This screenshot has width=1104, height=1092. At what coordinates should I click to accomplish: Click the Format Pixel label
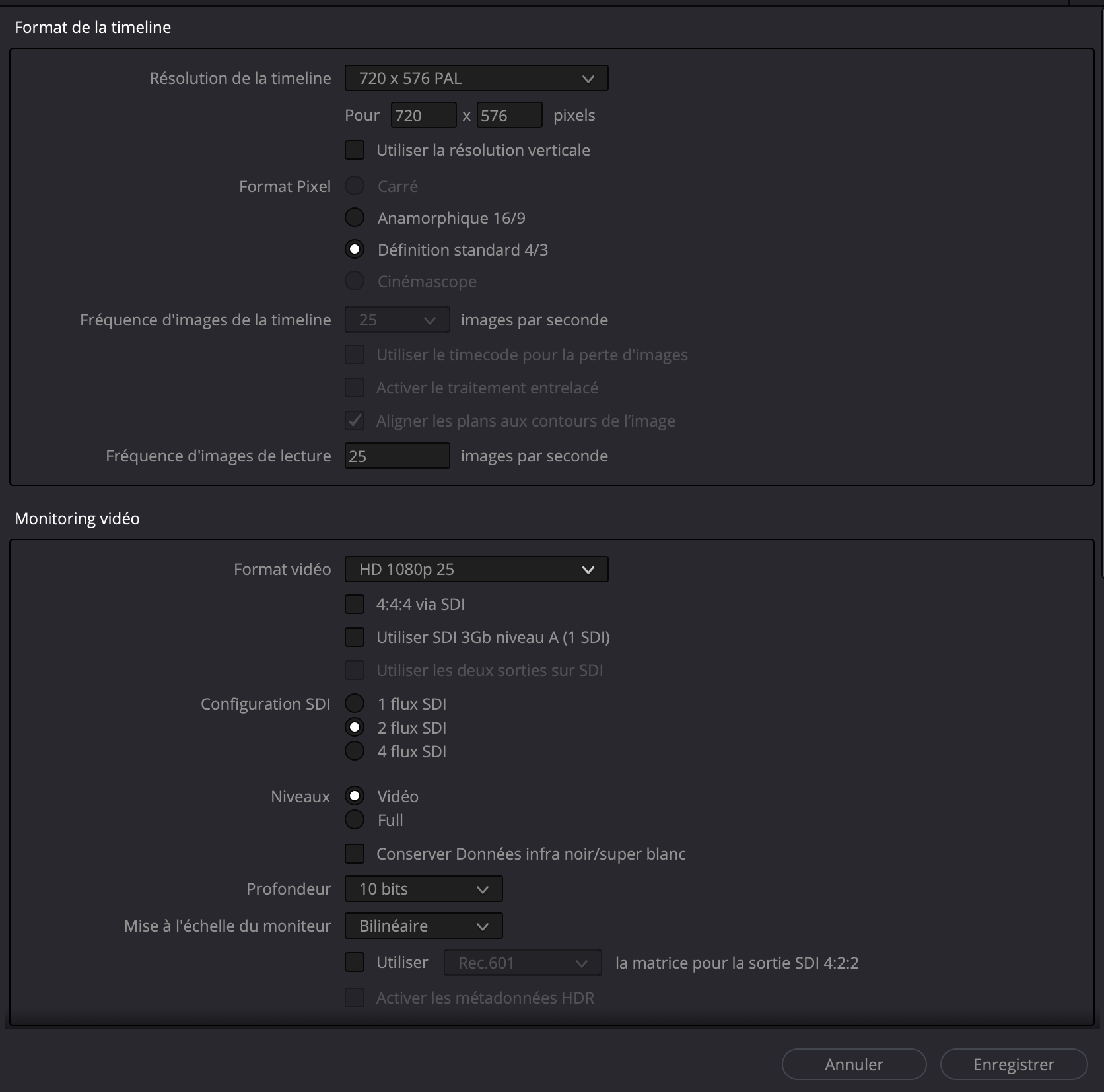285,186
